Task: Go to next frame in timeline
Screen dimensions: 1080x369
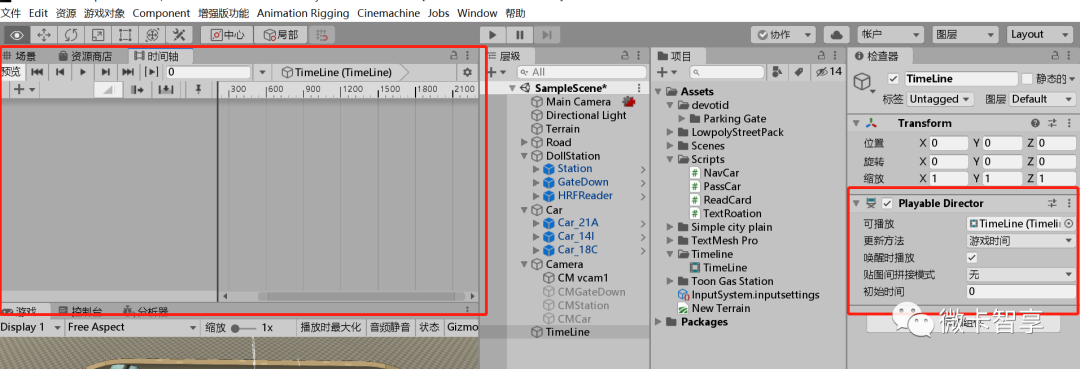Action: [x=105, y=72]
